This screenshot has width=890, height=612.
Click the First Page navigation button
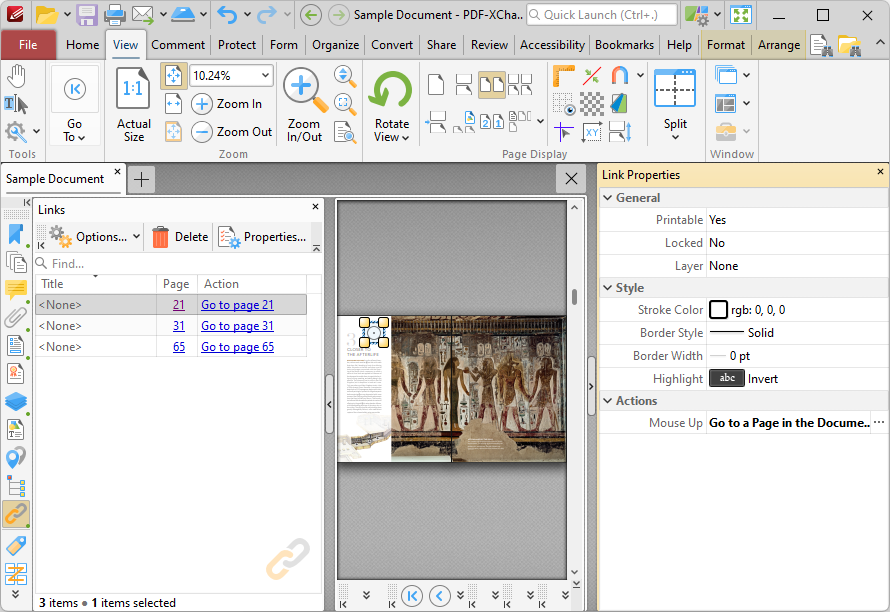[x=412, y=596]
